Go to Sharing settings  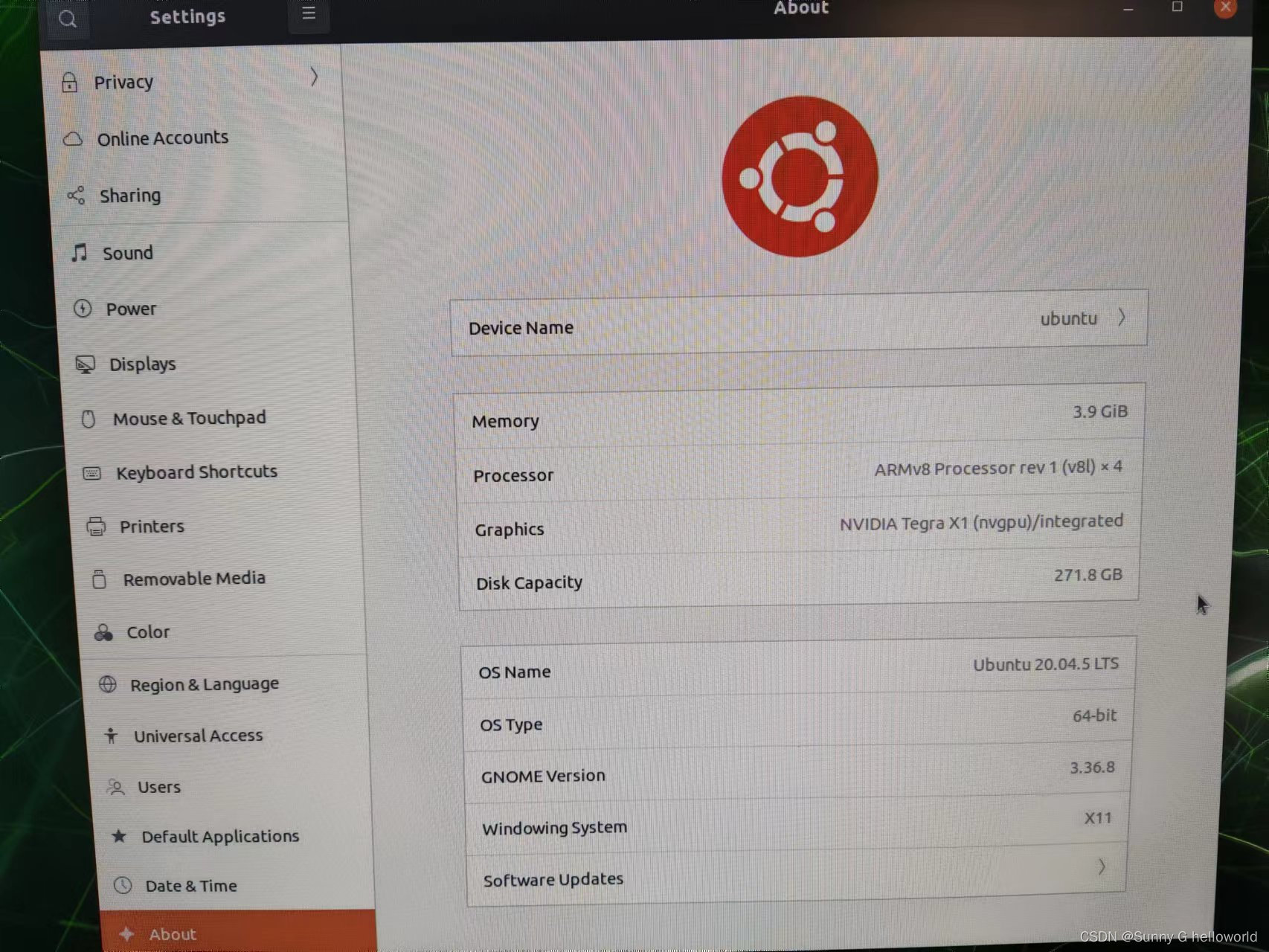(199, 195)
